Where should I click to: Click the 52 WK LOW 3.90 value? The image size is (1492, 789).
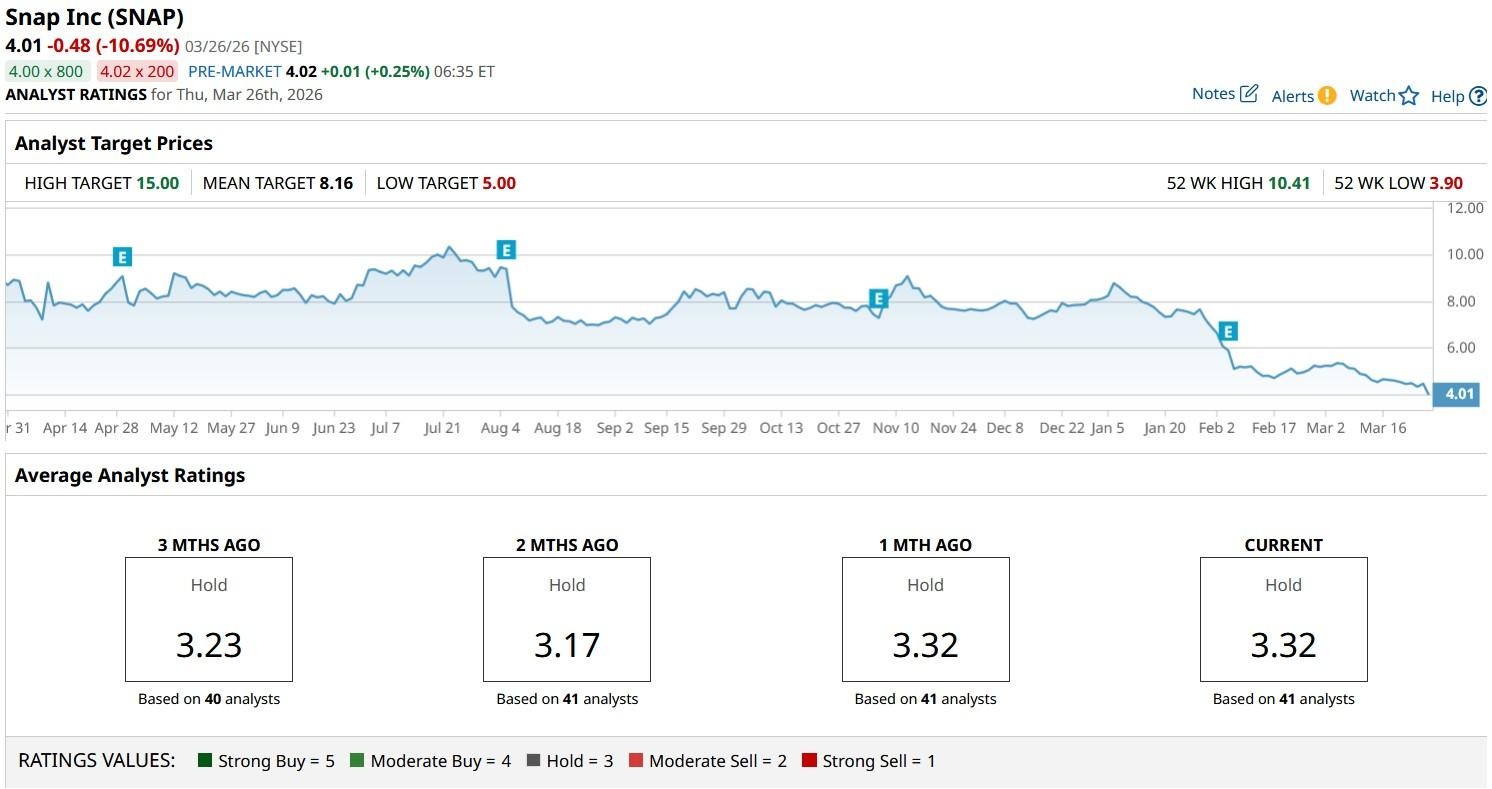[x=1446, y=183]
